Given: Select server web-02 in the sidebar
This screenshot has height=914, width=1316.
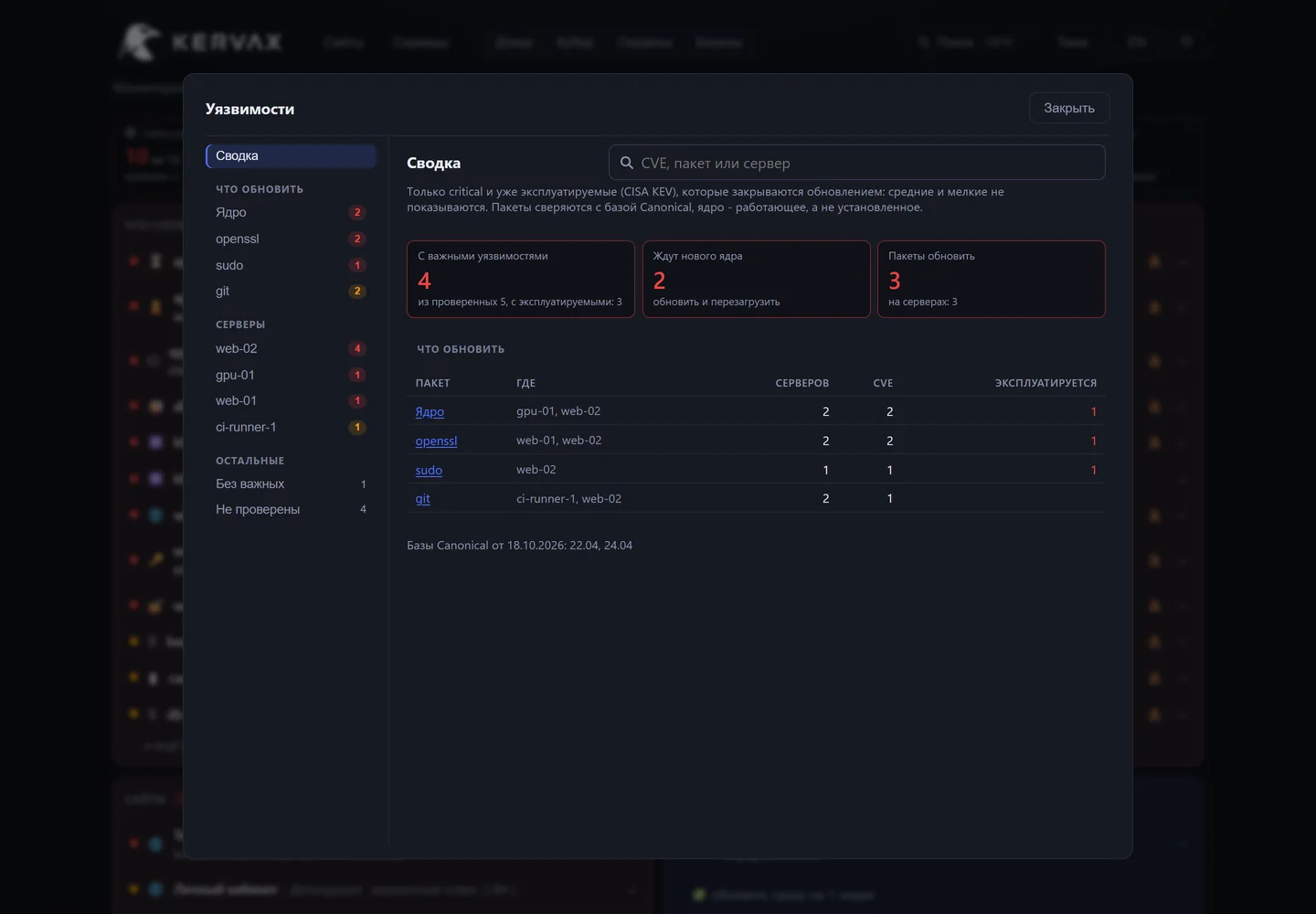Looking at the screenshot, I should point(292,348).
